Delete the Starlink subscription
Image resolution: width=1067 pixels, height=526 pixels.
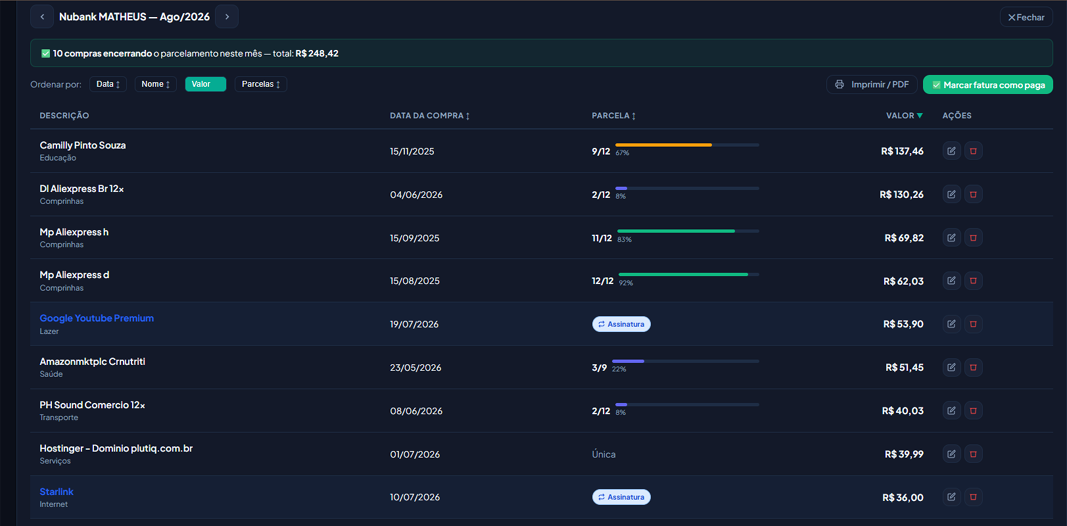point(973,497)
